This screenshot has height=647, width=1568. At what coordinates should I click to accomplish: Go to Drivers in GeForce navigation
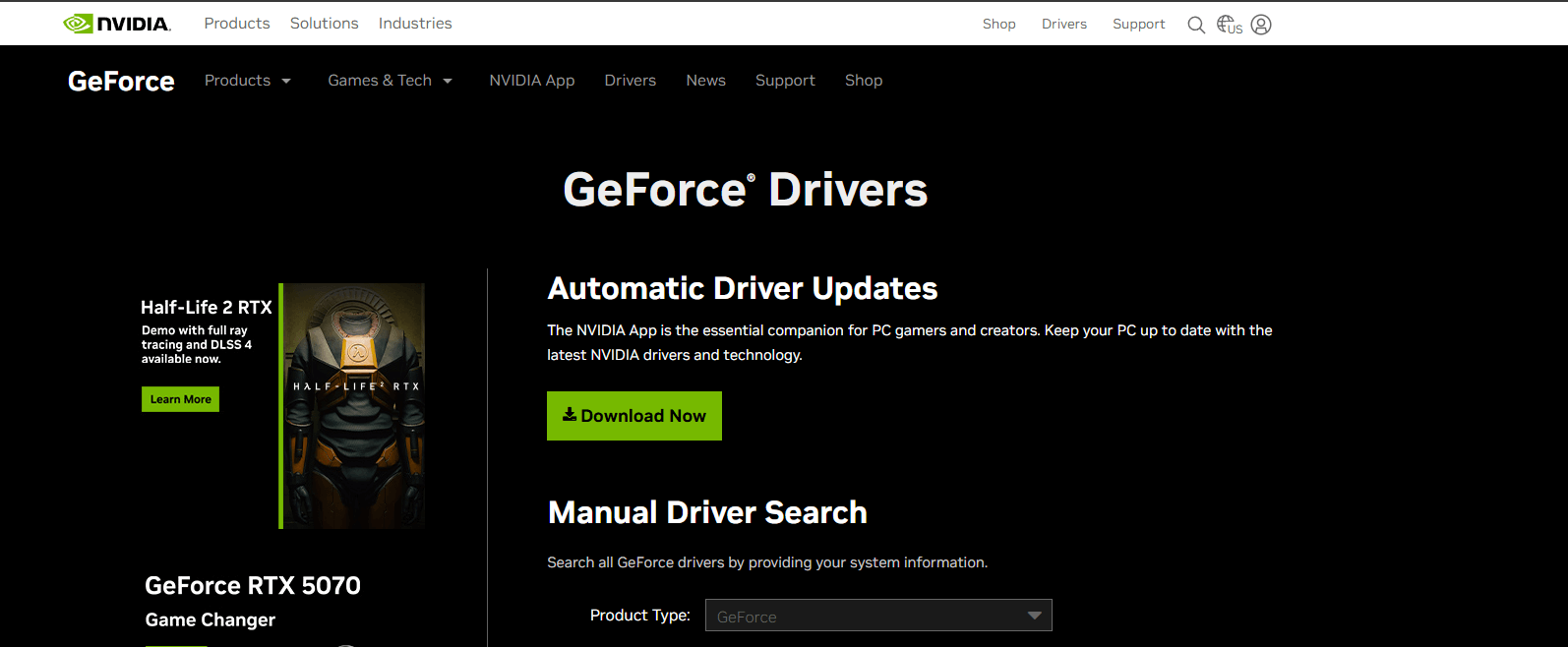pos(630,81)
